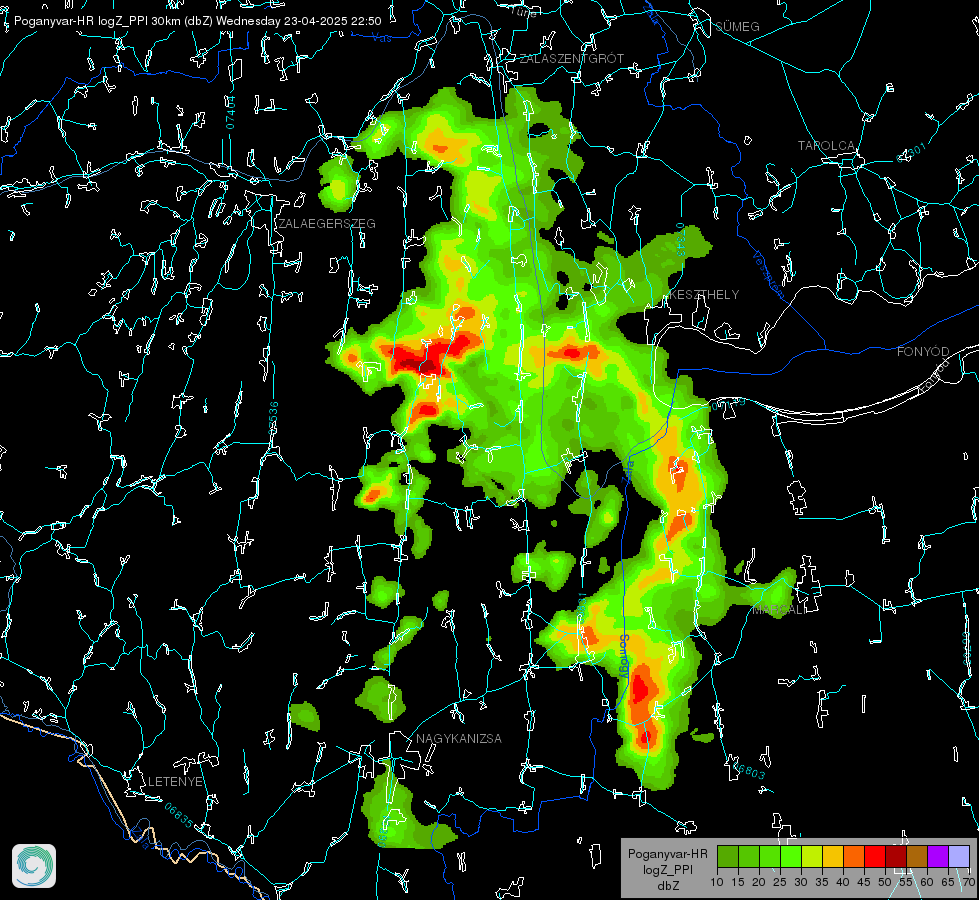Click the ZALASZENTGRÓT city label
The width and height of the screenshot is (979, 900).
point(571,58)
